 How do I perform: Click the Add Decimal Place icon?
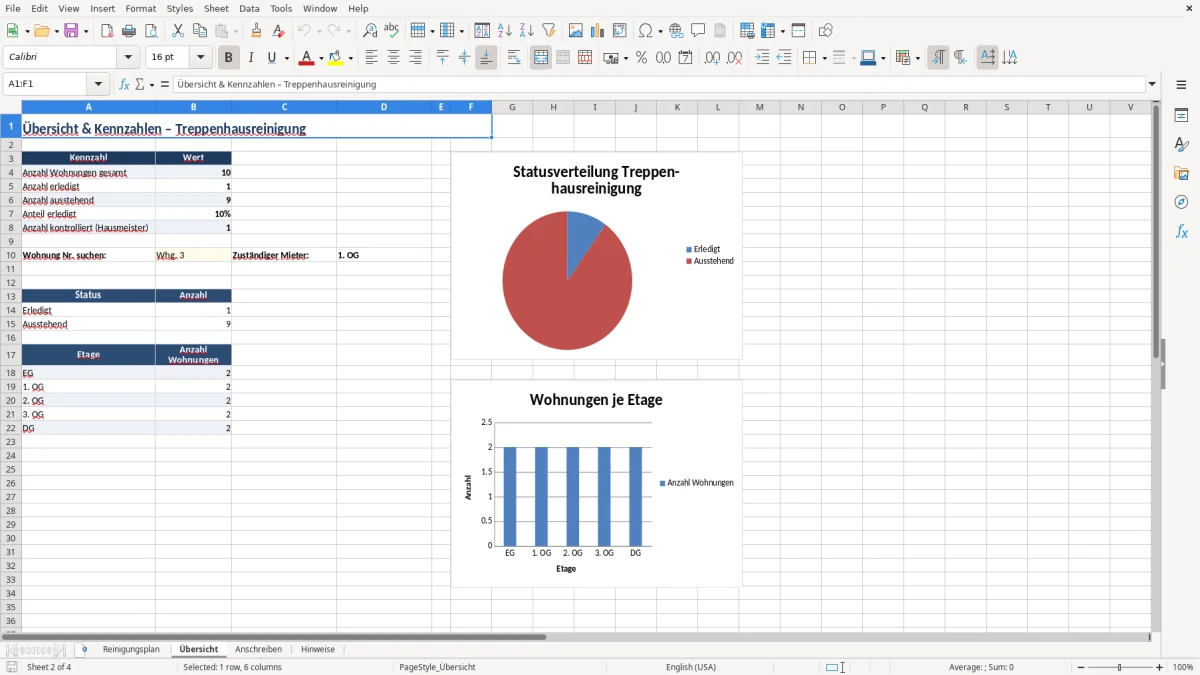[713, 58]
